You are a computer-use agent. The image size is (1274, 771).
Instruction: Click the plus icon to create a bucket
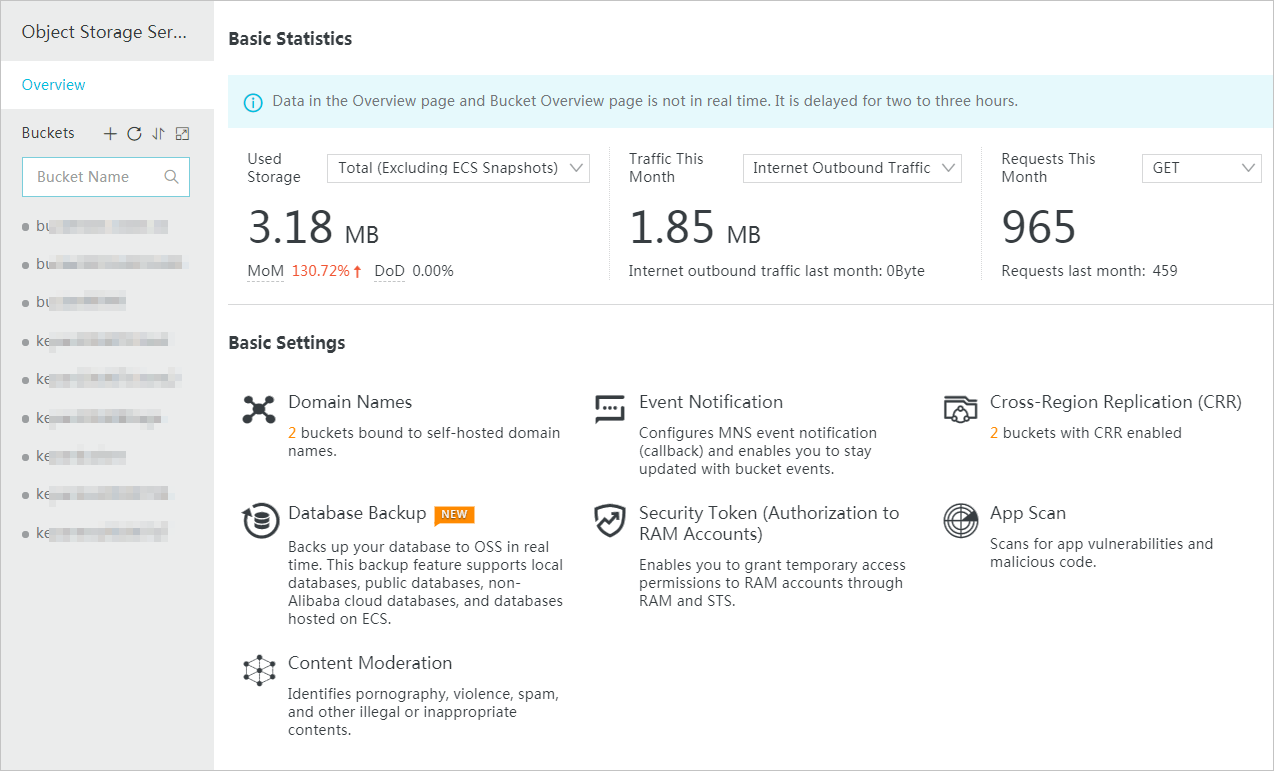pyautogui.click(x=110, y=133)
